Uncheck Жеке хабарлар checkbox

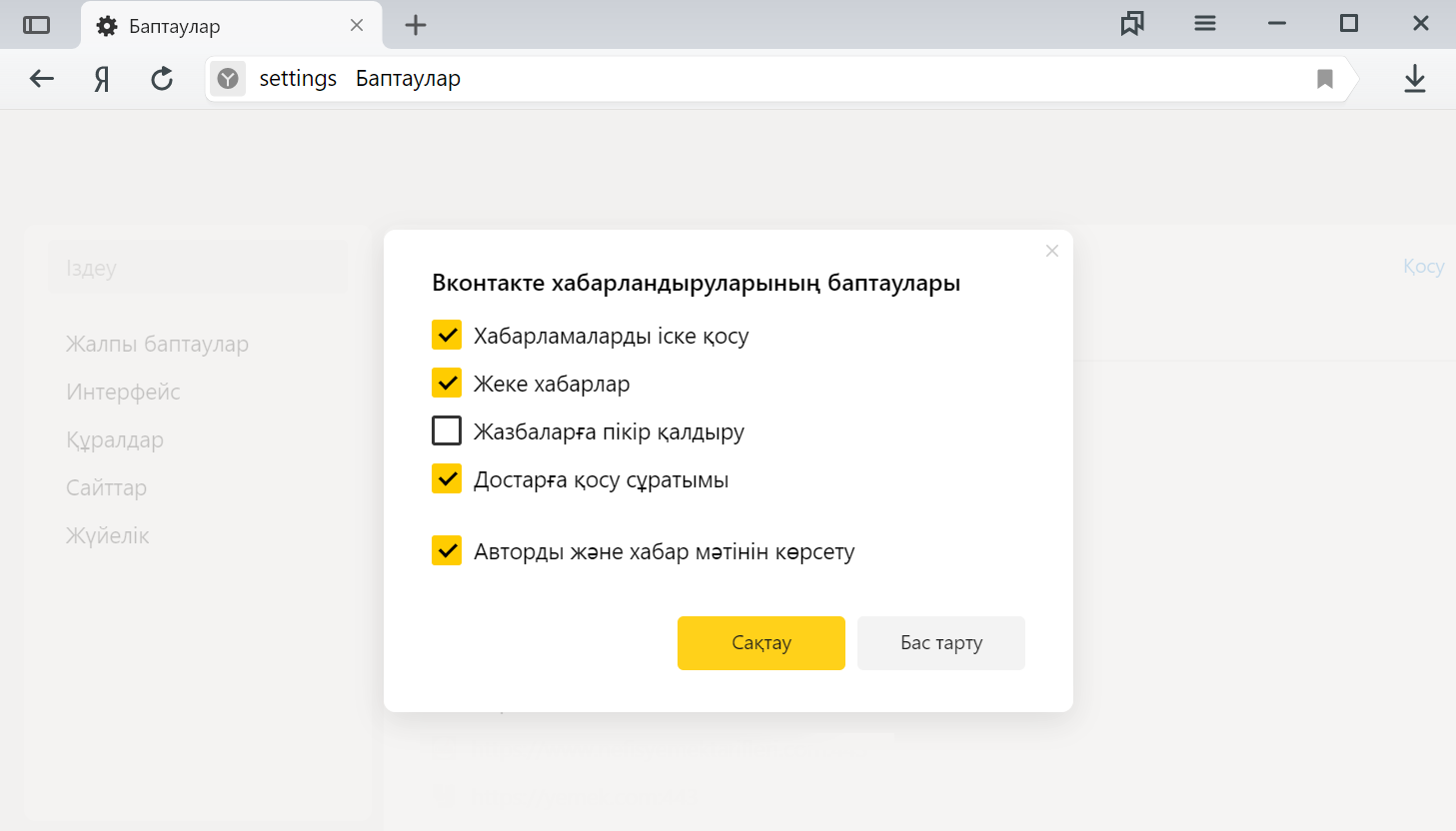447,383
